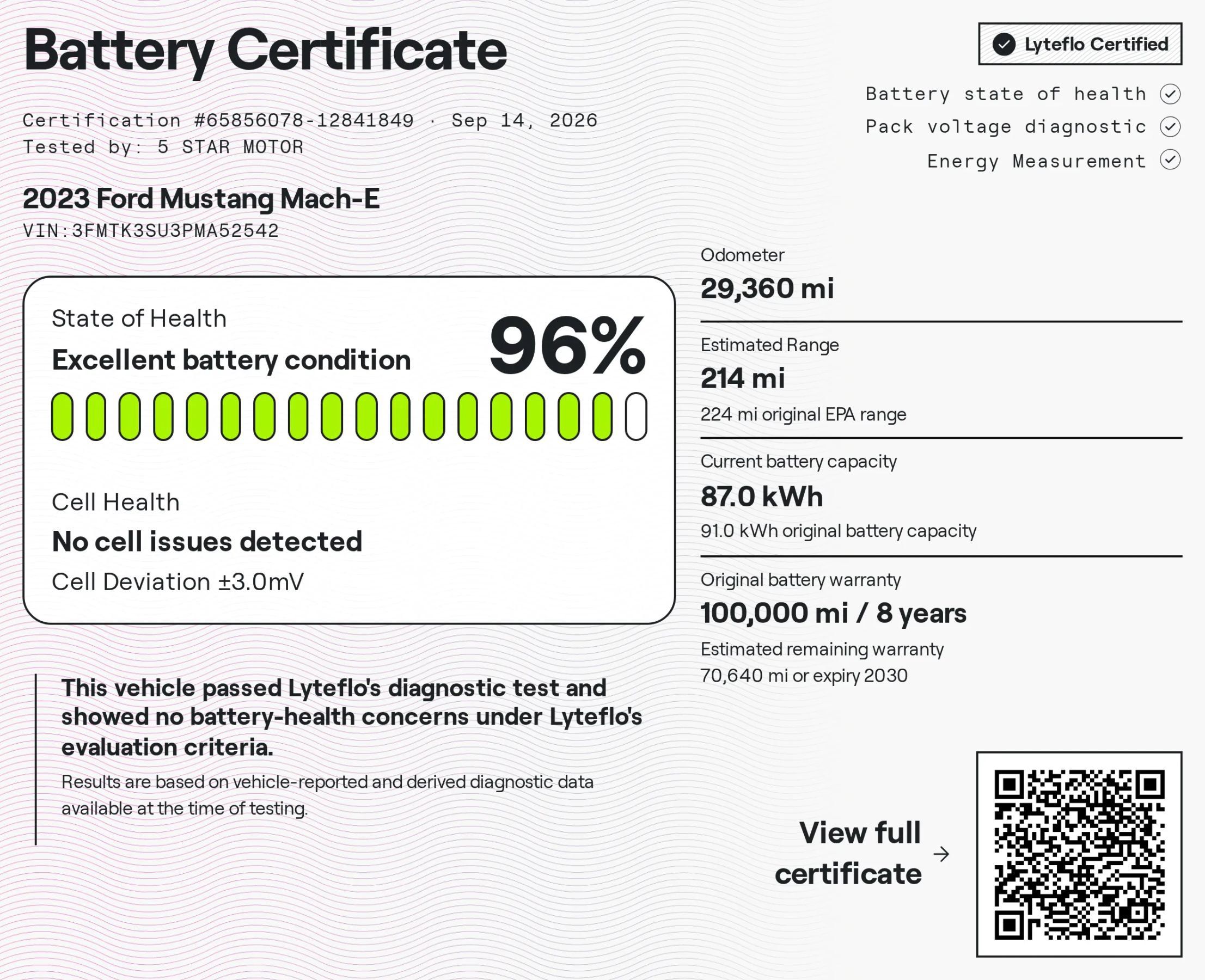Click "Tested by: 5 STAR MOTOR" line

click(x=163, y=147)
